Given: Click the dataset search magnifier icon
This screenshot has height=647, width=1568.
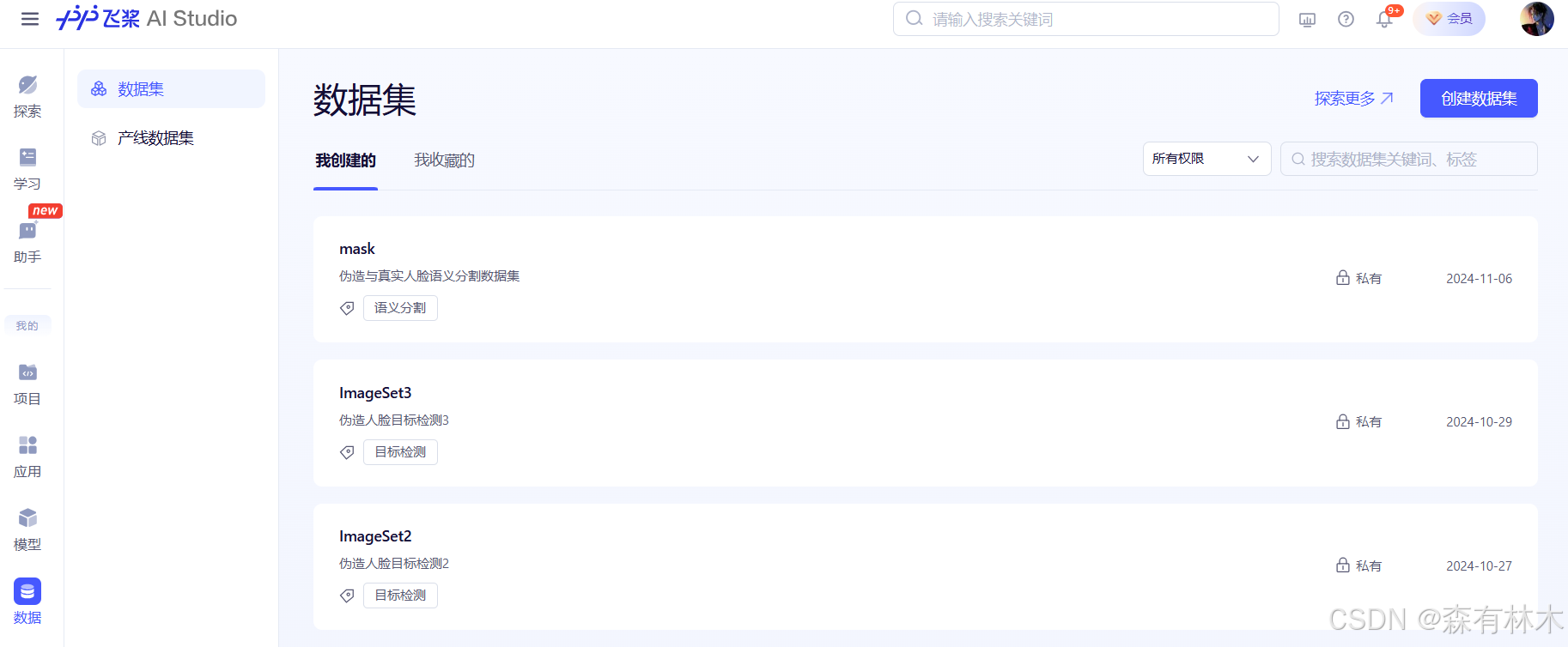Looking at the screenshot, I should (1298, 160).
